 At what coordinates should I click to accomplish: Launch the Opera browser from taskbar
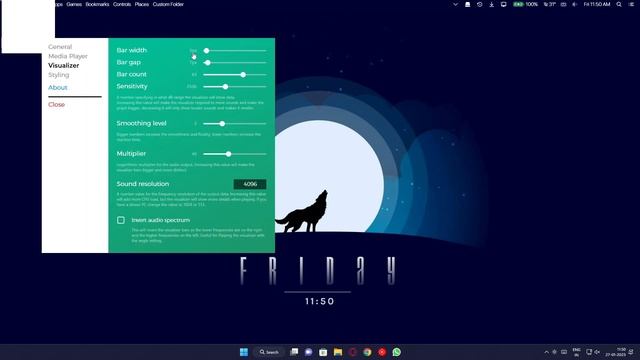tap(353, 352)
